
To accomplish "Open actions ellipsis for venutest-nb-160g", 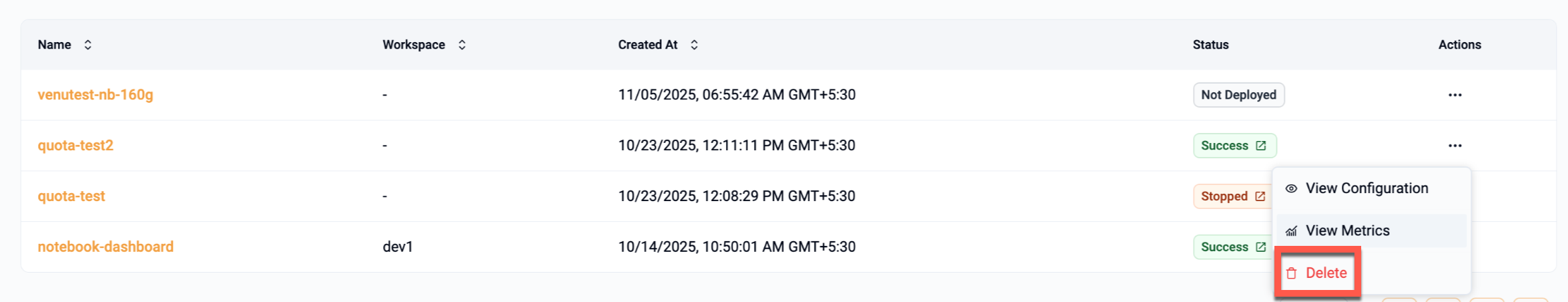I will click(1455, 95).
